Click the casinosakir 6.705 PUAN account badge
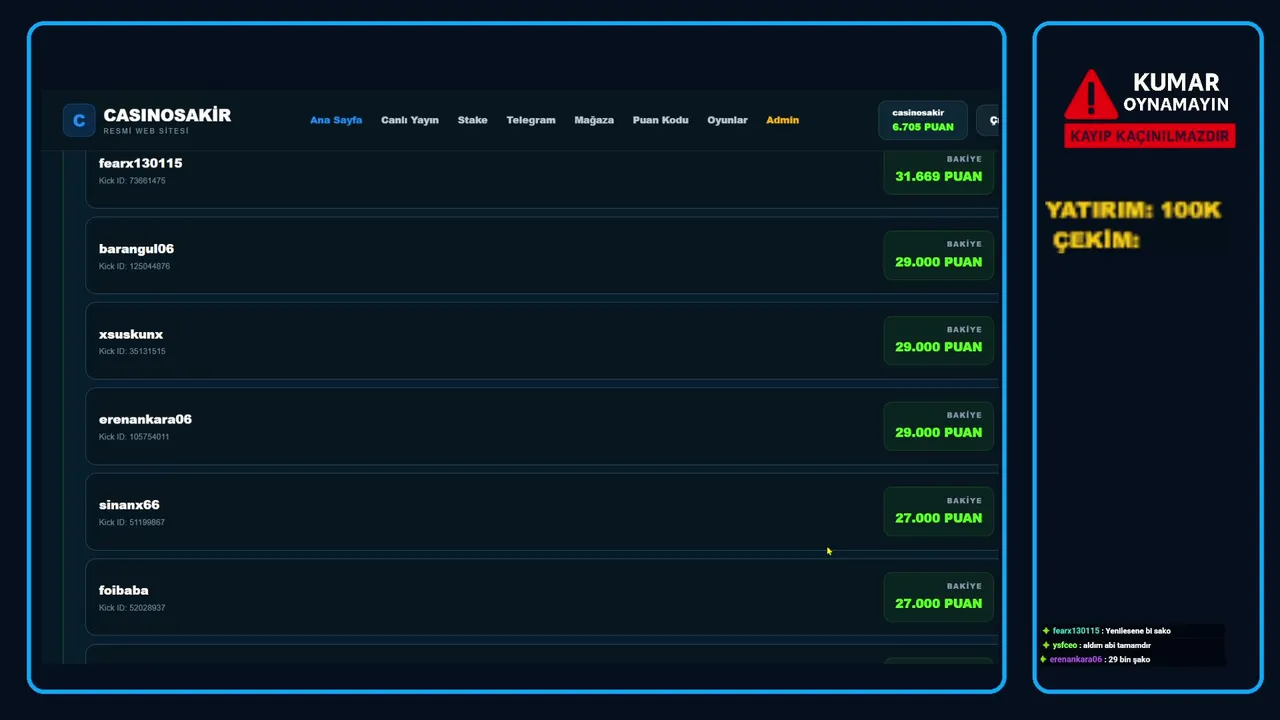The height and width of the screenshot is (720, 1280). click(923, 120)
